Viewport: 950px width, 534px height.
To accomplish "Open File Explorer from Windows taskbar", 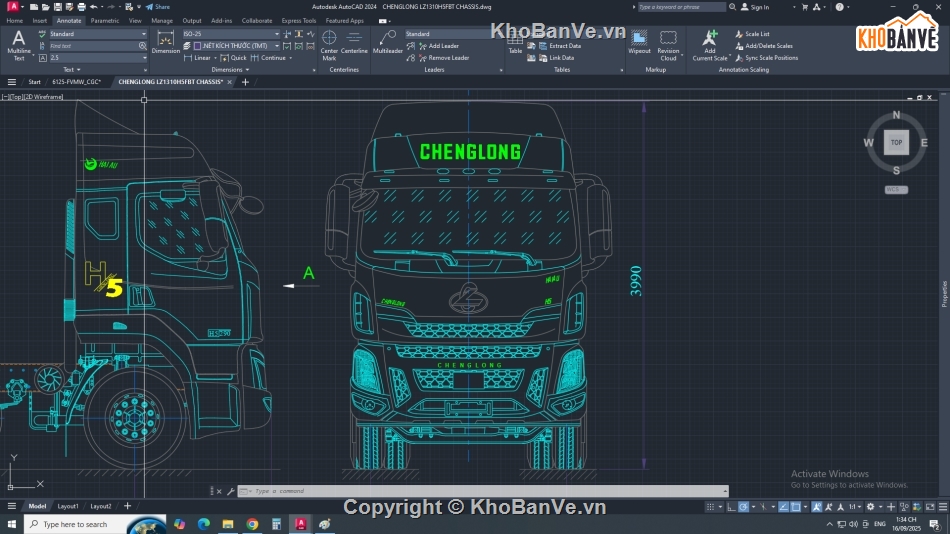I will 228,524.
